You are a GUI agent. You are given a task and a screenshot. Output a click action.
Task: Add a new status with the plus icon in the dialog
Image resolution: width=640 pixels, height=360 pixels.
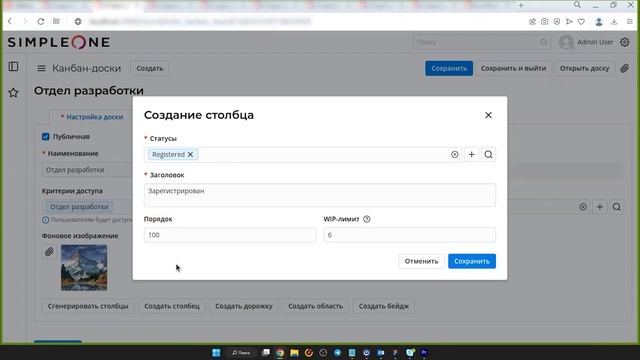[471, 154]
